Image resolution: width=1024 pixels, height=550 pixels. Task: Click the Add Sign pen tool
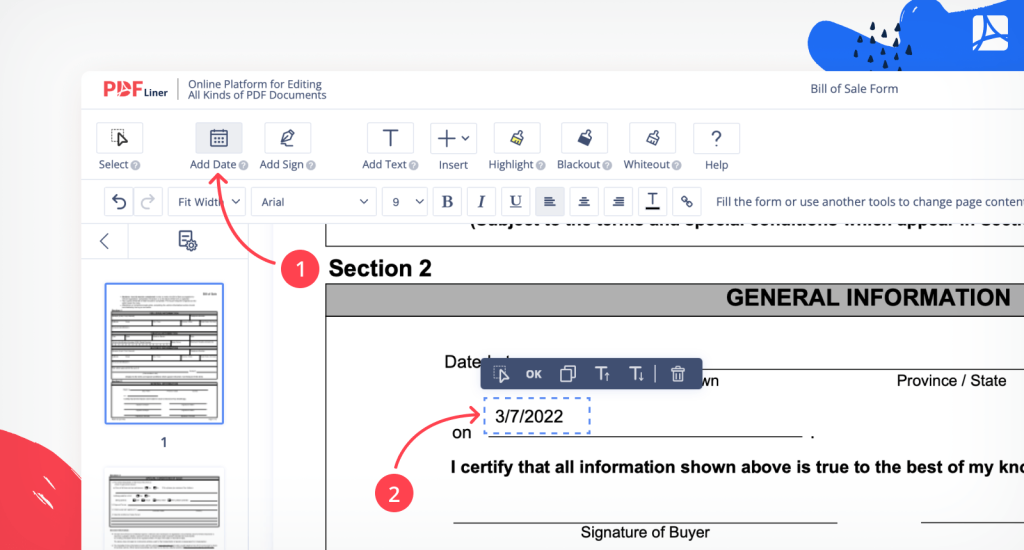pos(287,139)
